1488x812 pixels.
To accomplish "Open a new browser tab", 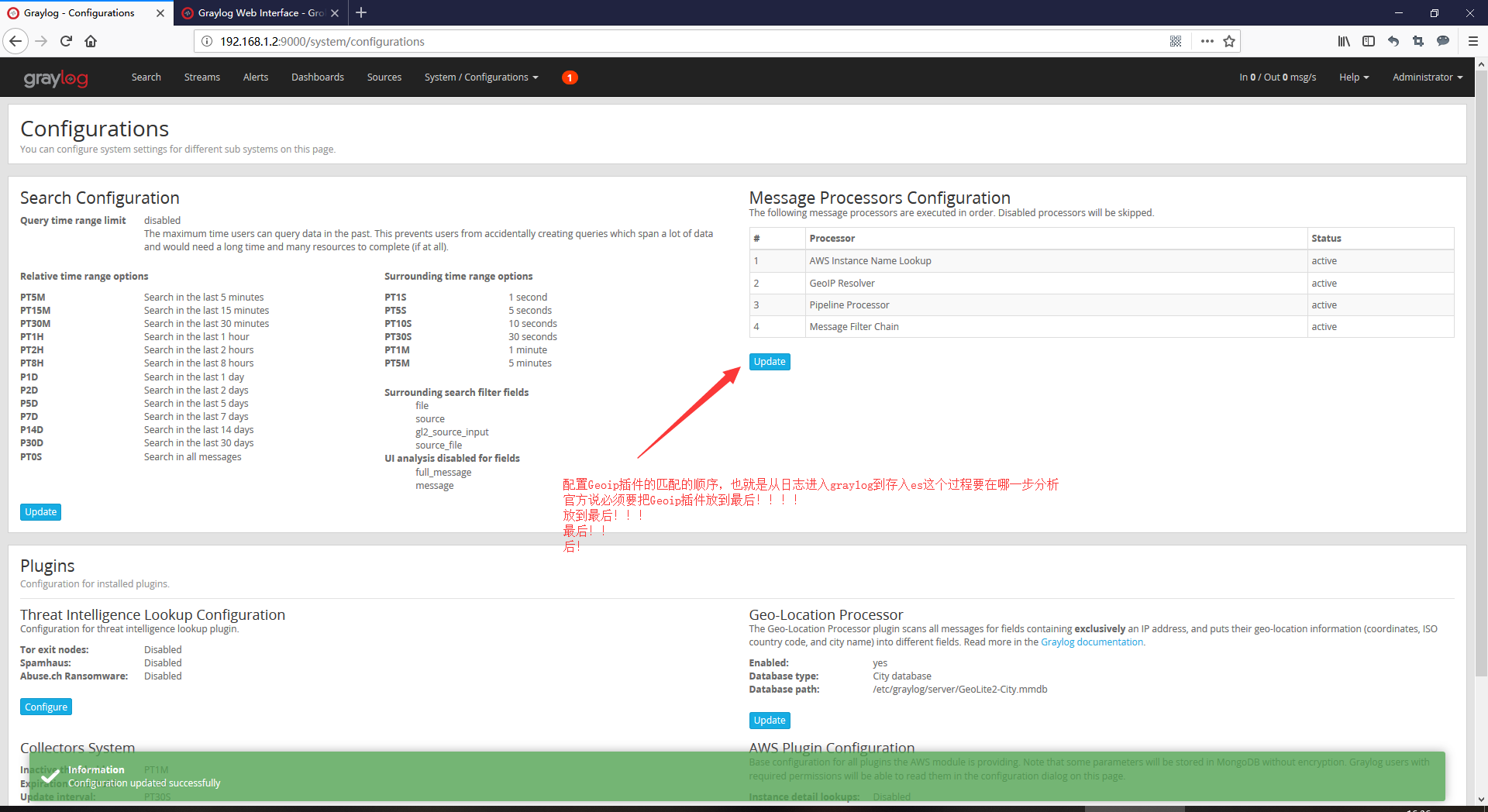I will 361,12.
